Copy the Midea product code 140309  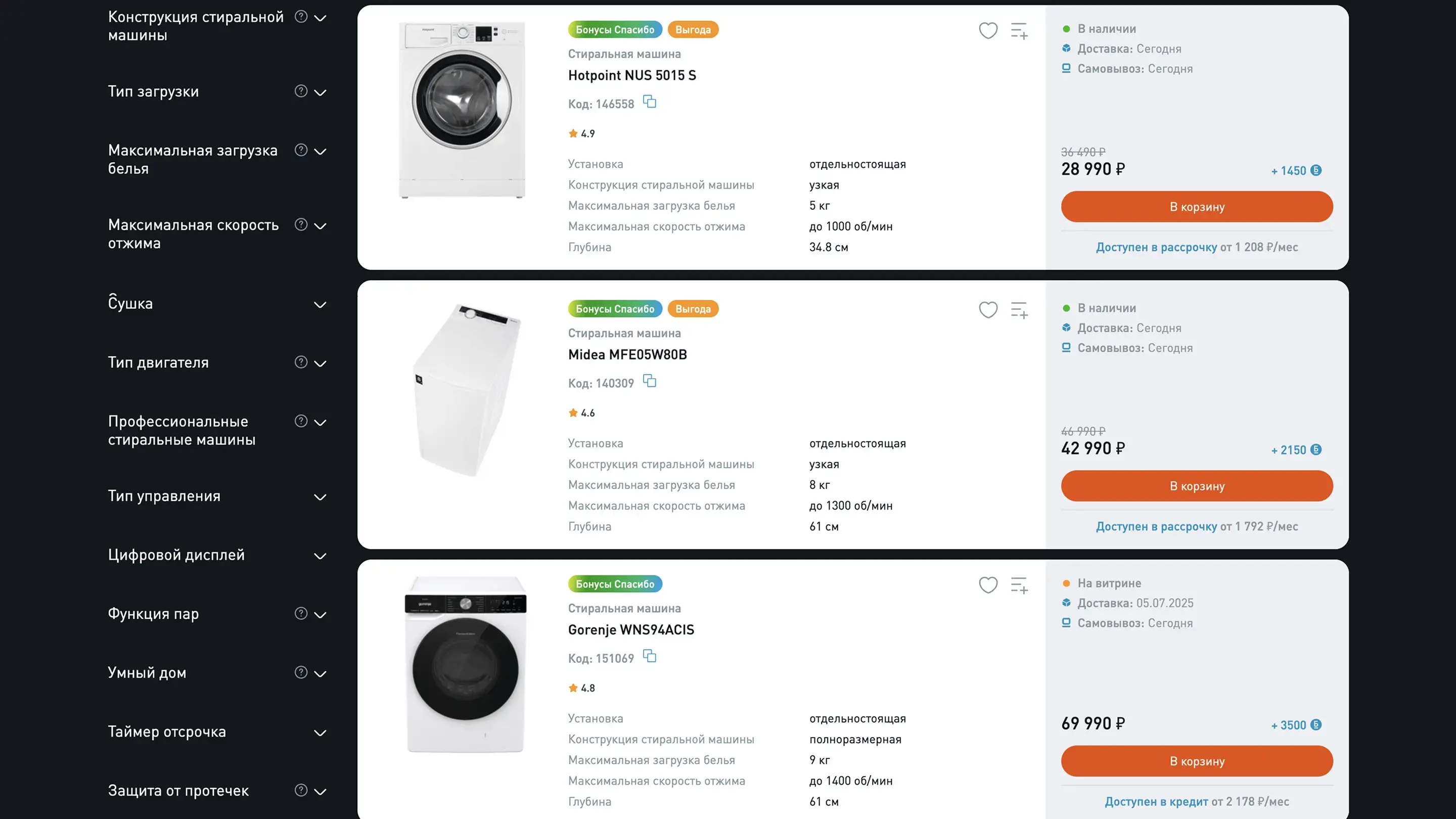(650, 382)
